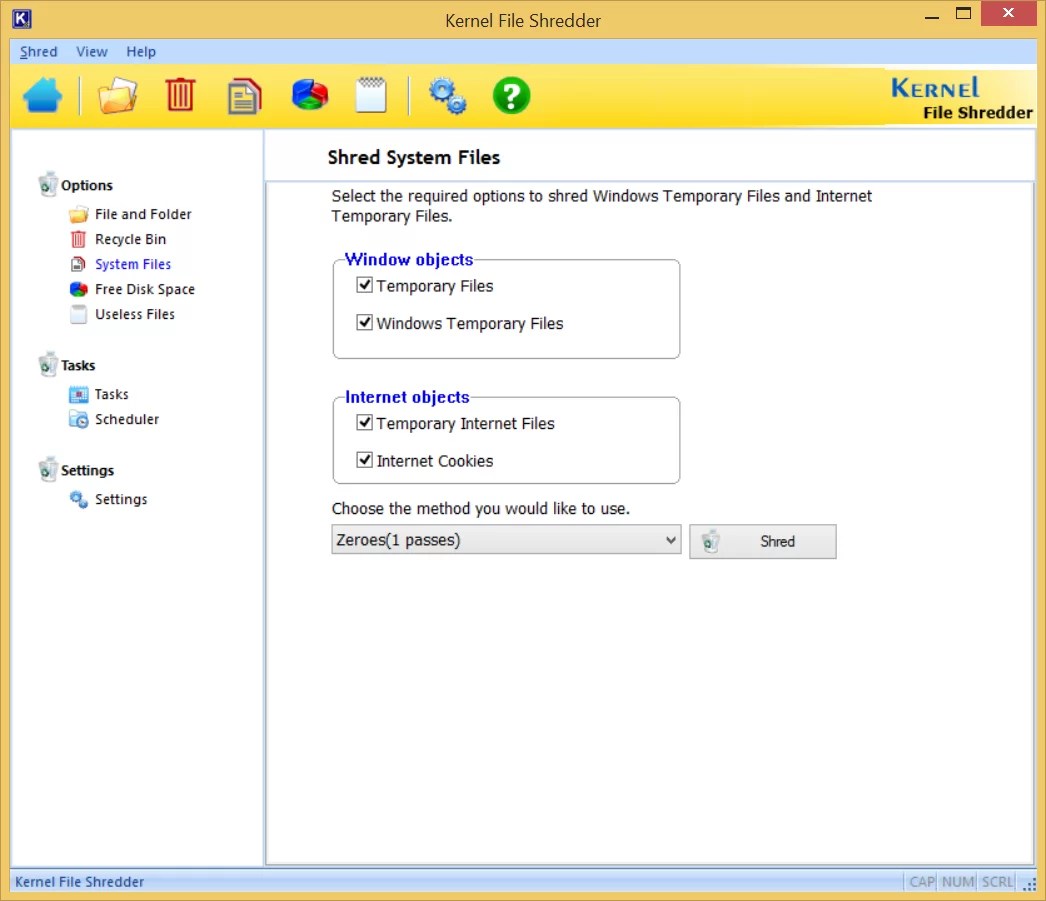Disable Temporary Internet Files checkbox
Viewport: 1046px width, 901px height.
pyautogui.click(x=364, y=423)
